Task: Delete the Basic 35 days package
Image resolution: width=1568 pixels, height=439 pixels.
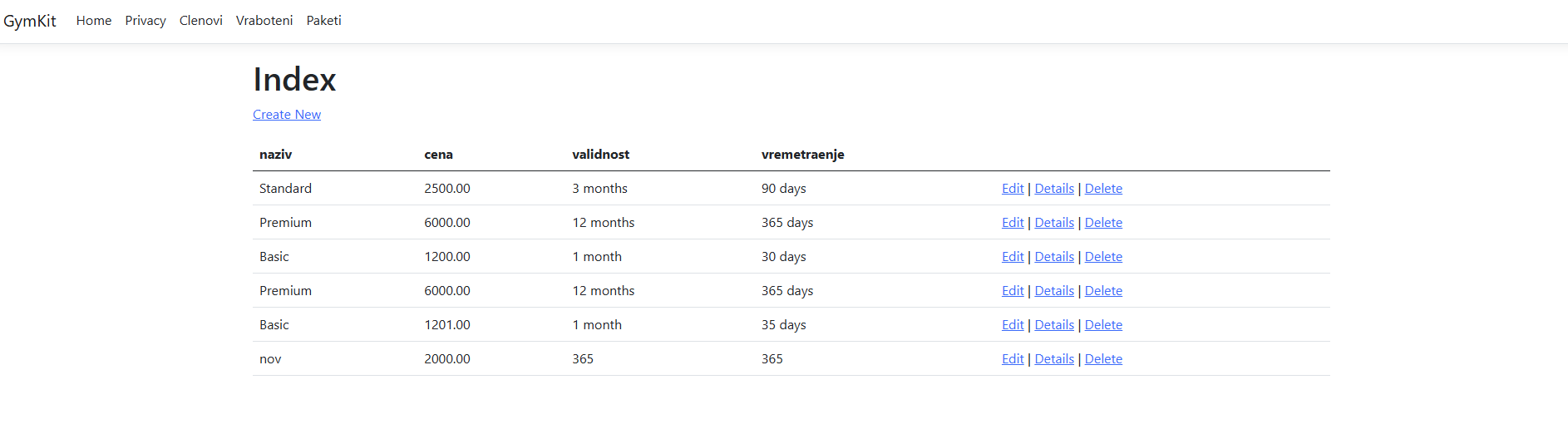Action: (1103, 325)
